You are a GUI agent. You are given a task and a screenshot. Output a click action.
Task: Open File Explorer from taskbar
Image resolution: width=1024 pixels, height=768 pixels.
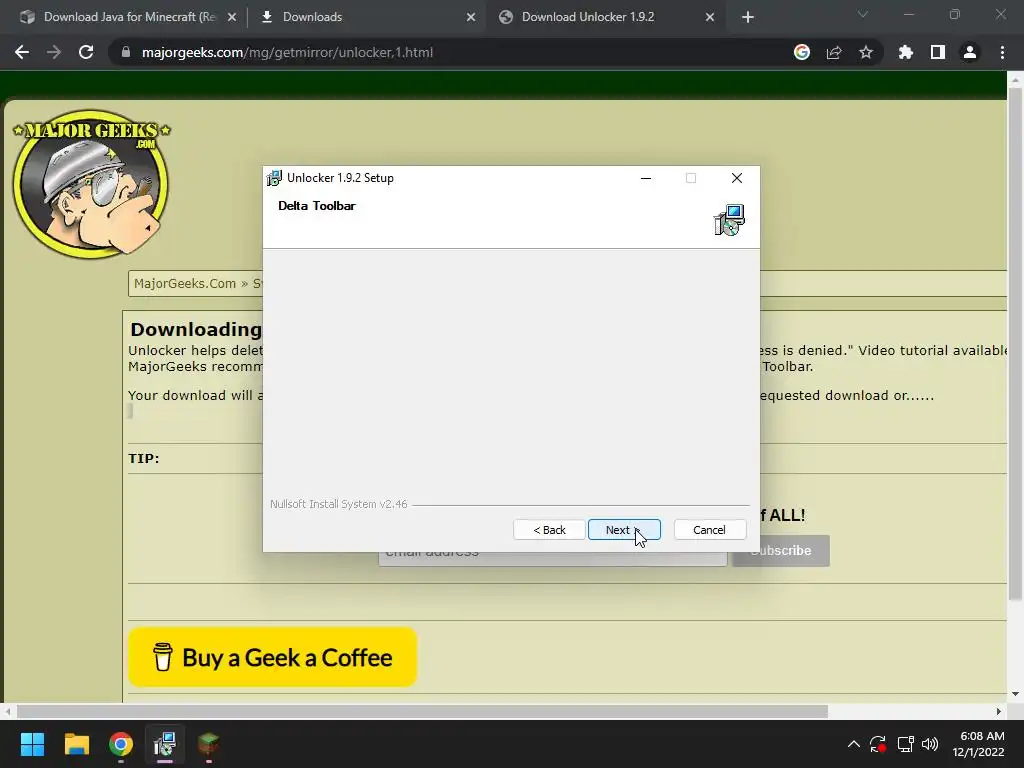76,744
